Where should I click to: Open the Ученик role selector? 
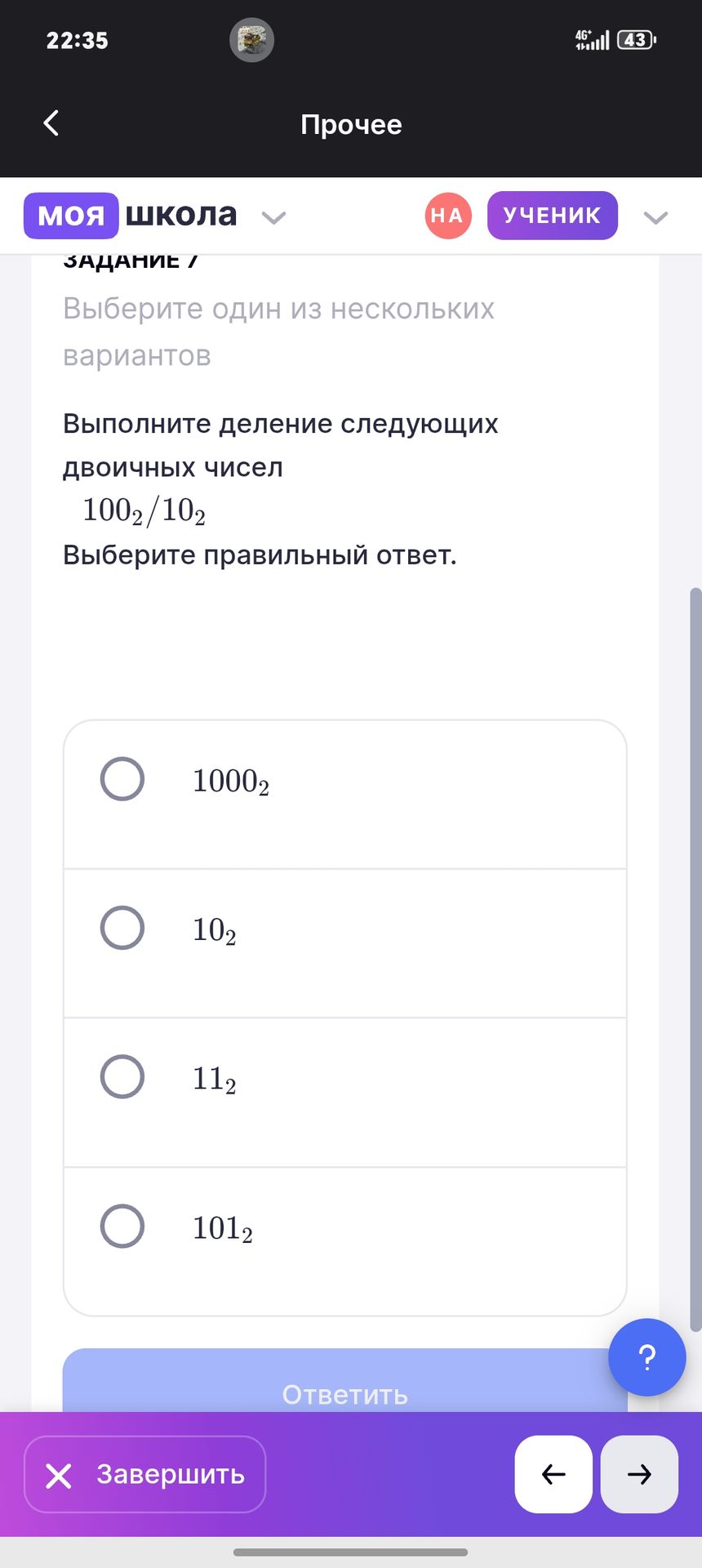pyautogui.click(x=552, y=216)
